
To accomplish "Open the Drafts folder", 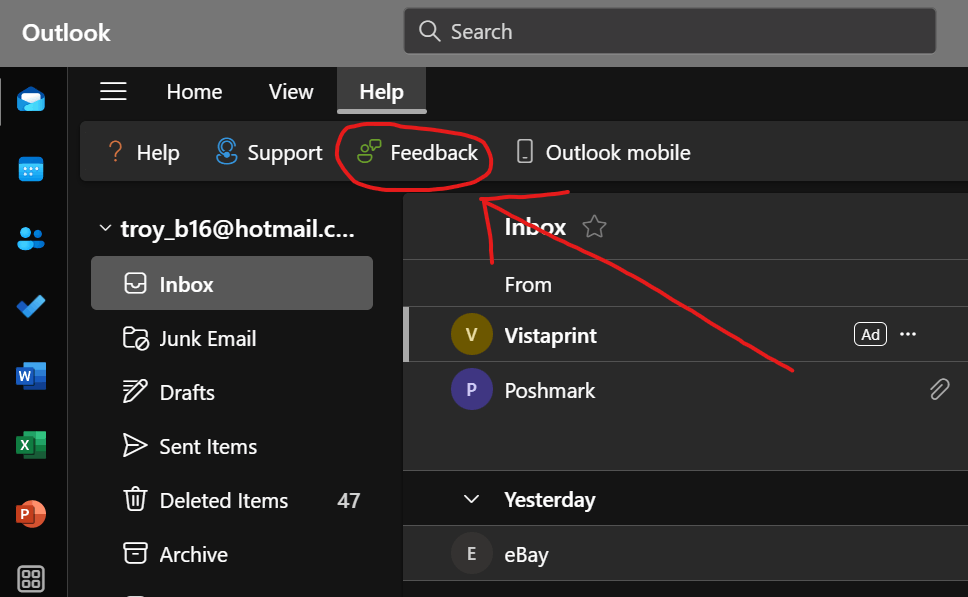I will tap(232, 392).
